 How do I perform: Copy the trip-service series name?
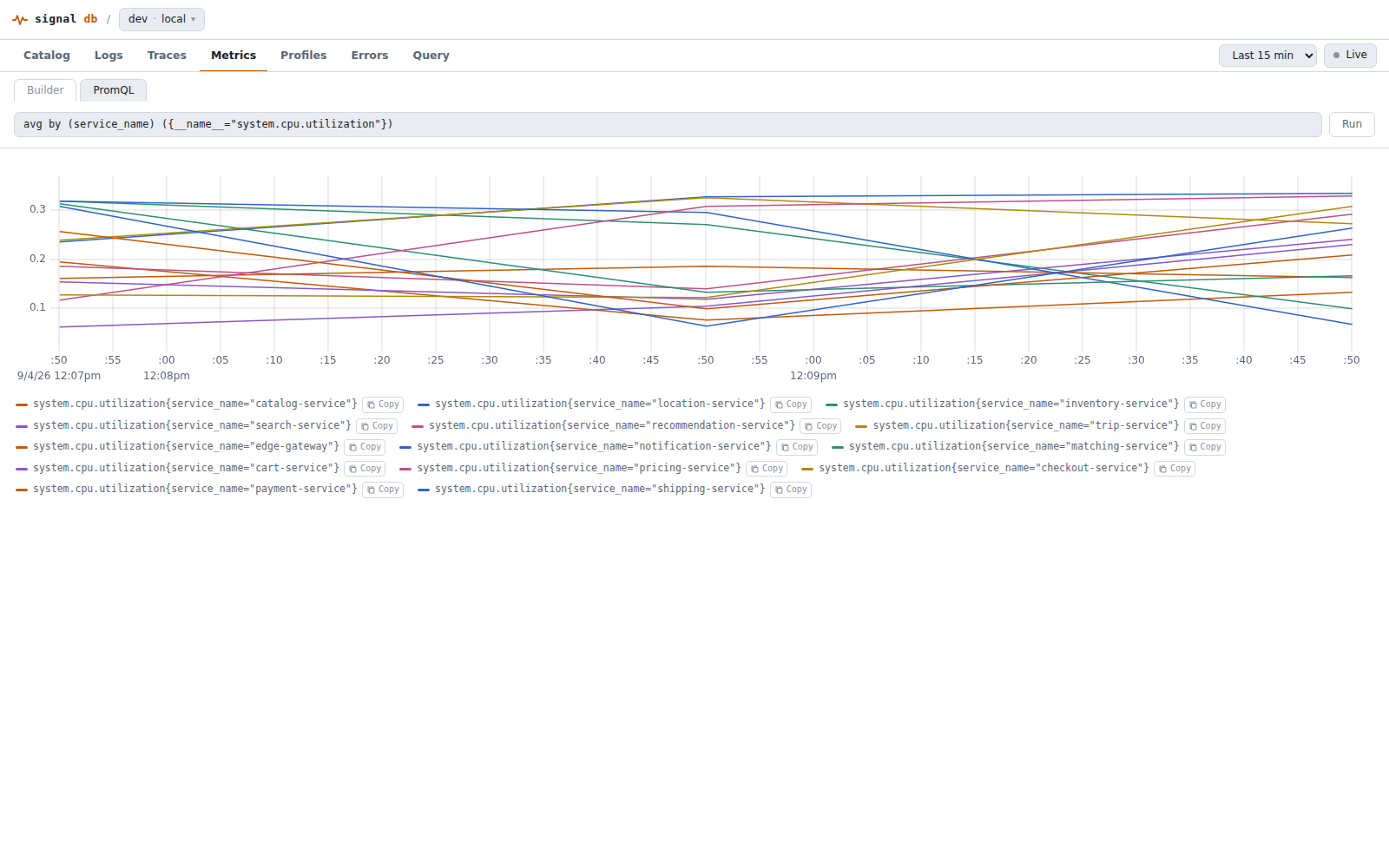click(x=1205, y=426)
